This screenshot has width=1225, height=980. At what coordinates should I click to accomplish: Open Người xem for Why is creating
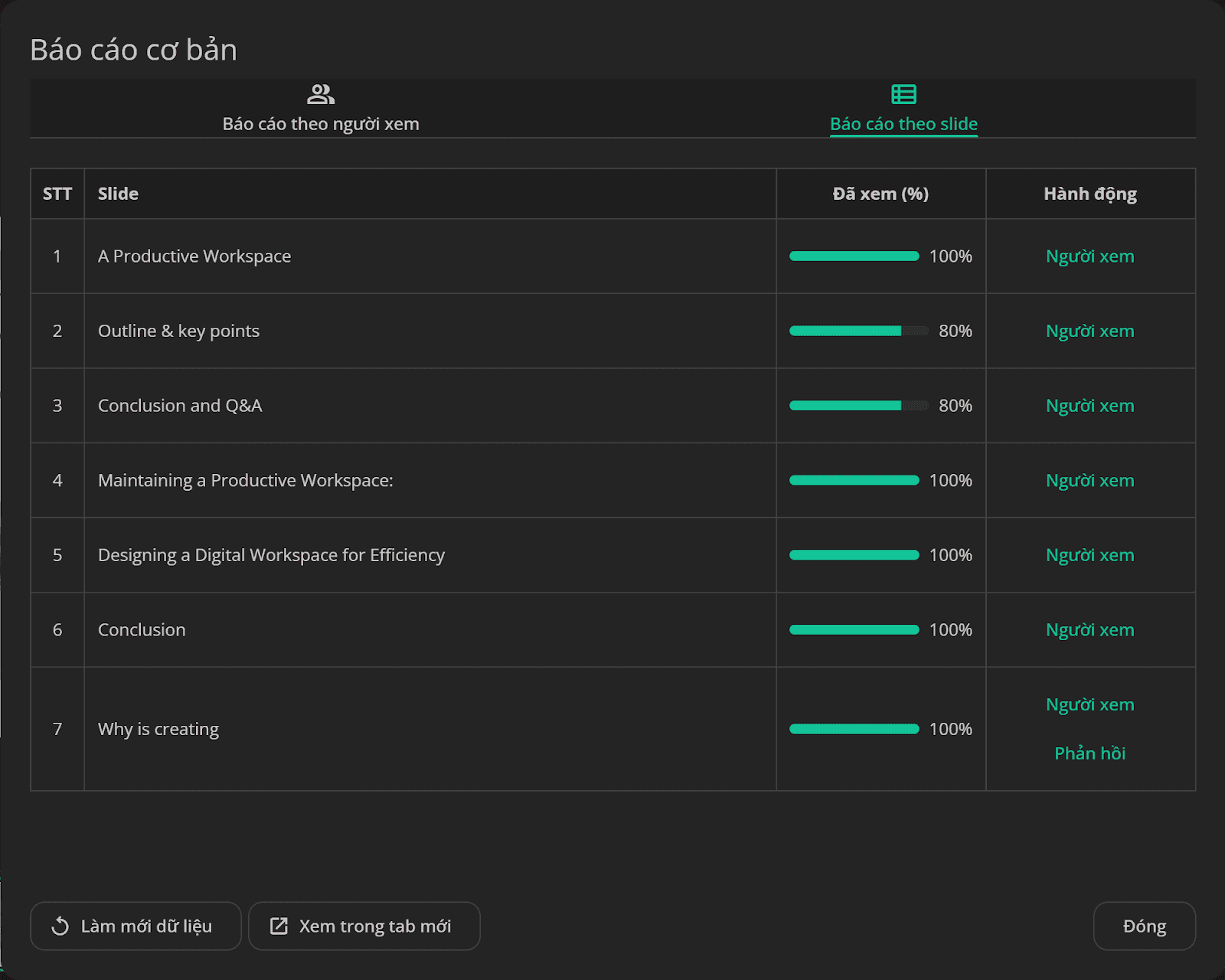click(x=1090, y=704)
